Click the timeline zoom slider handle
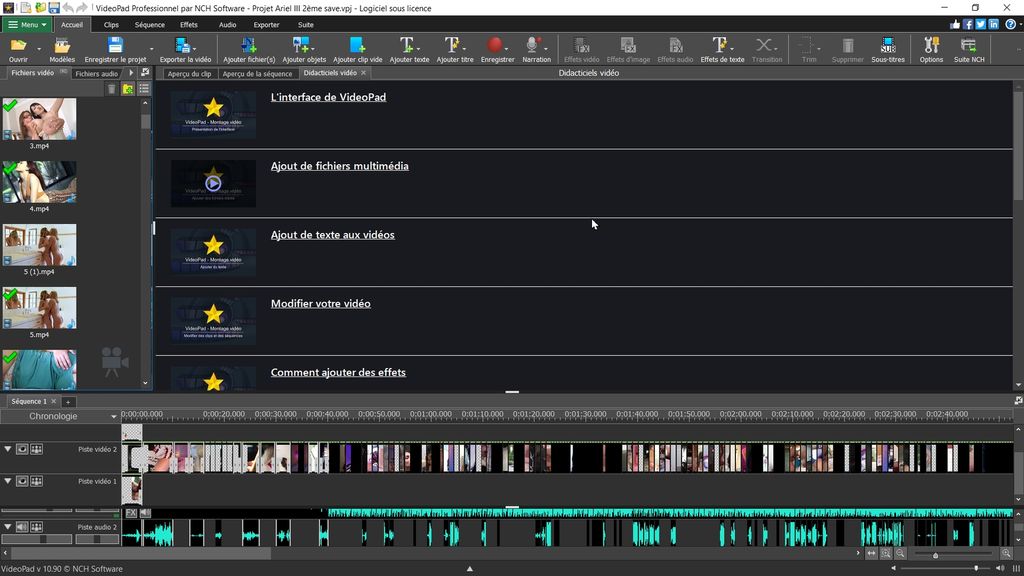The image size is (1024, 576). point(935,555)
